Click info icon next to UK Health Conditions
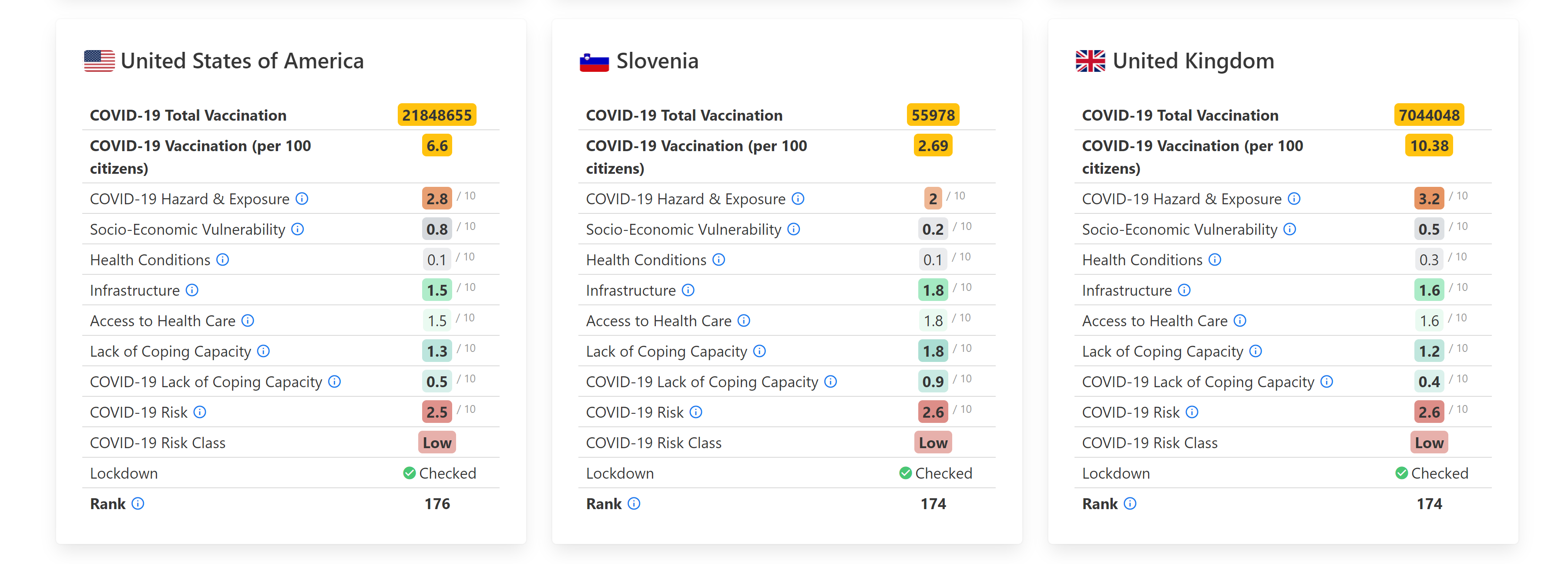This screenshot has height=564, width=1568. pyautogui.click(x=1215, y=260)
